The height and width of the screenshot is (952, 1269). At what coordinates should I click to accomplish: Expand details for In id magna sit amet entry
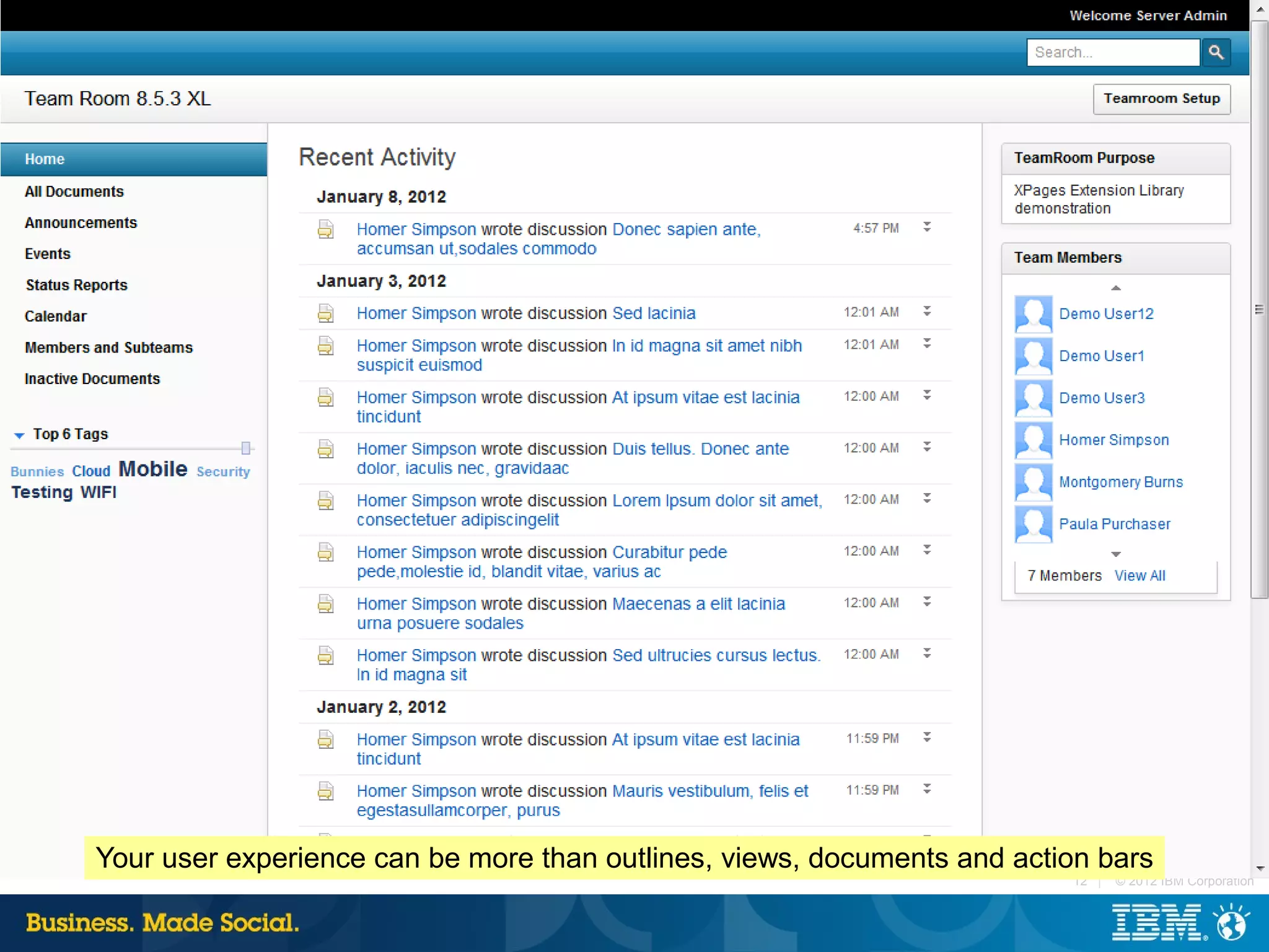click(927, 344)
